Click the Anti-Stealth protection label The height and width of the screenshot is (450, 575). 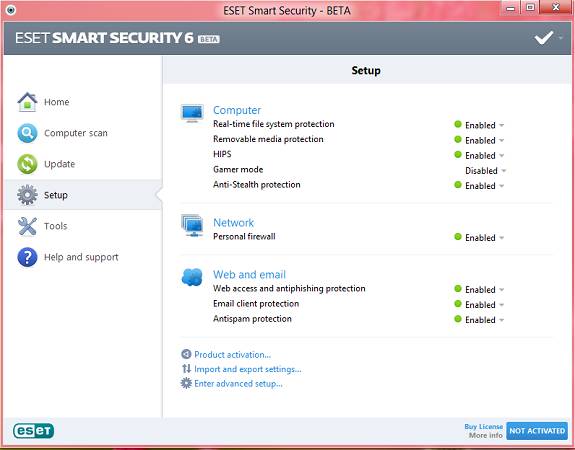tap(257, 184)
